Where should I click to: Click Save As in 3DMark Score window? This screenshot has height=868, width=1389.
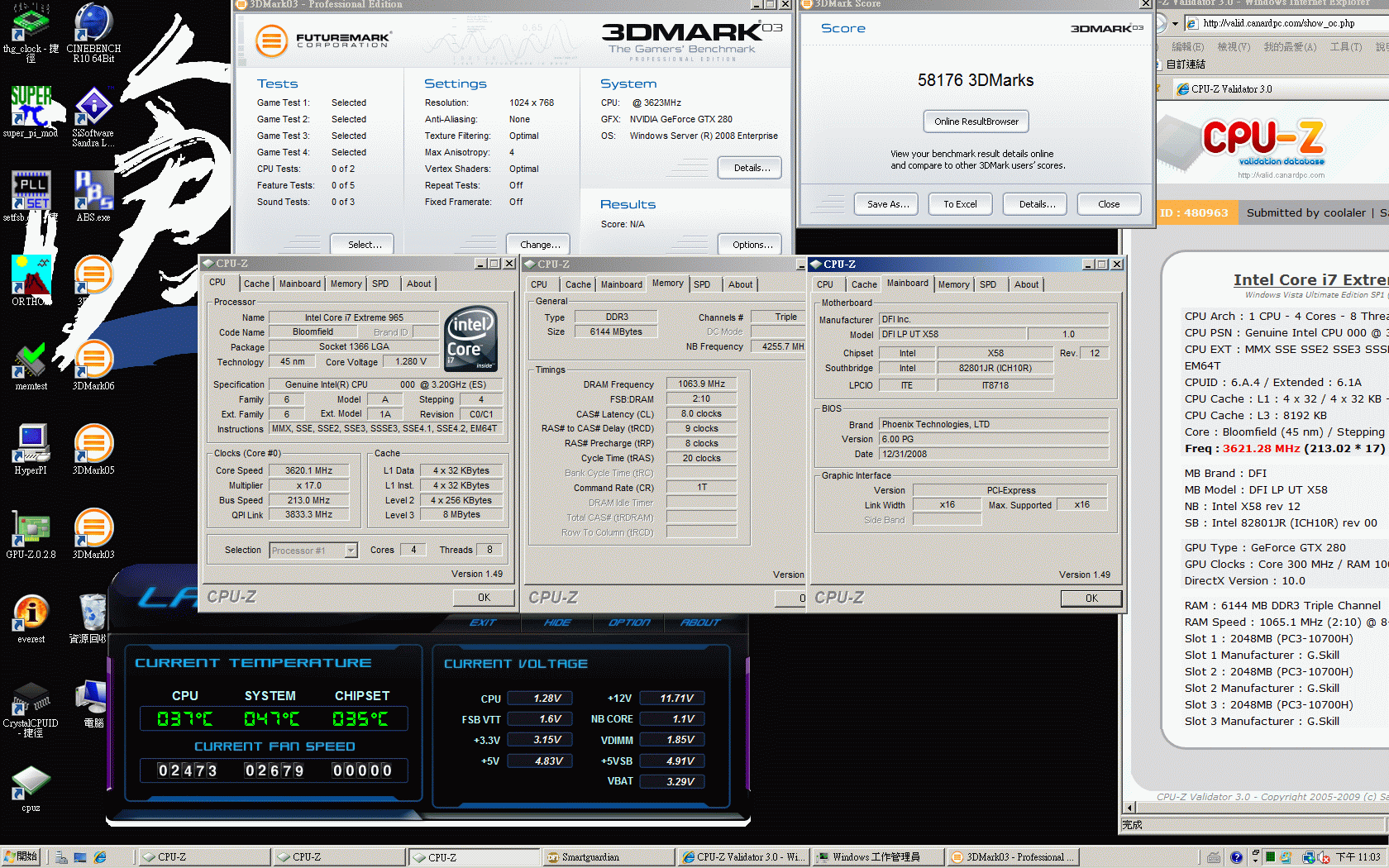point(888,204)
